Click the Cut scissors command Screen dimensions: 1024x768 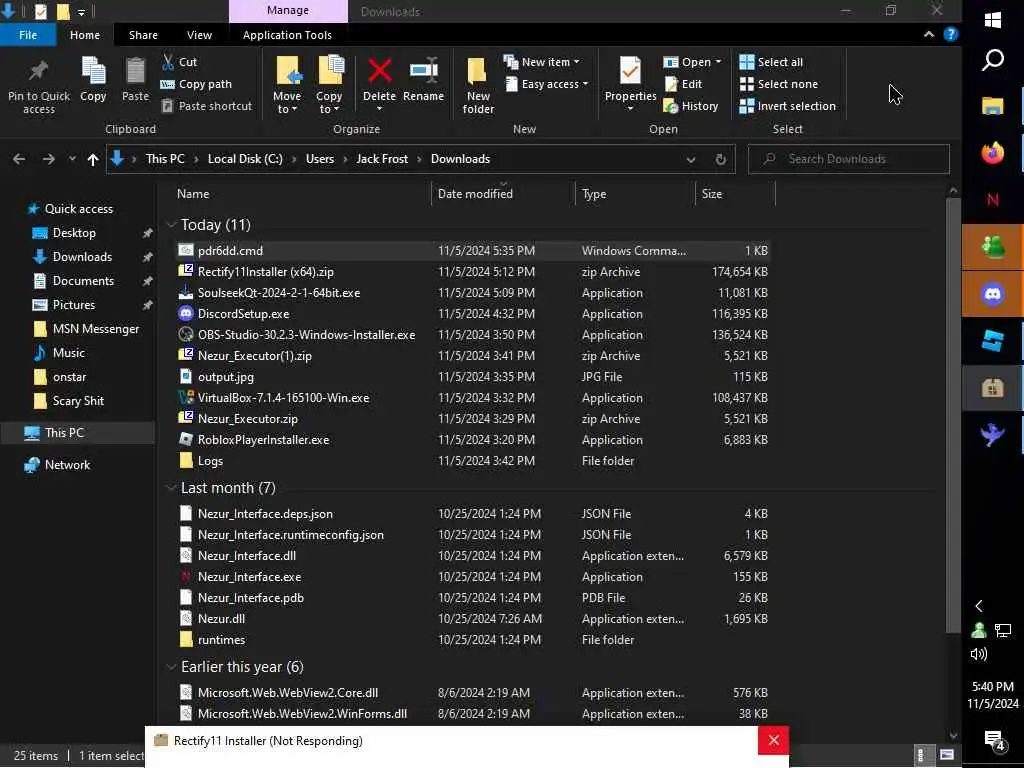[179, 62]
